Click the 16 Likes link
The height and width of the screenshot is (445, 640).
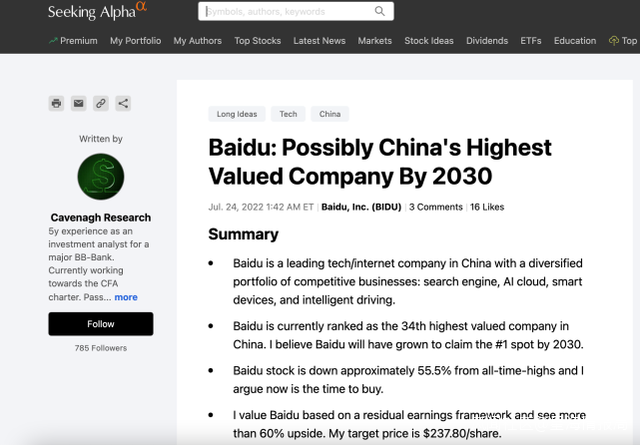pyautogui.click(x=487, y=207)
